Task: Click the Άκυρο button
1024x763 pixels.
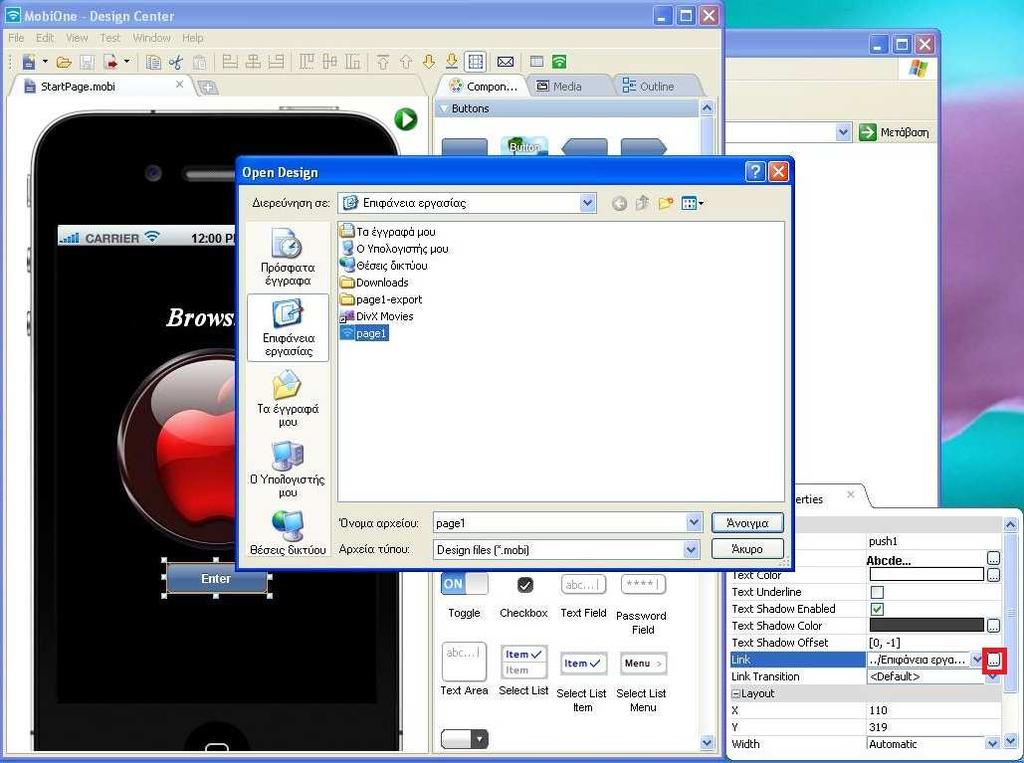Action: click(x=747, y=549)
